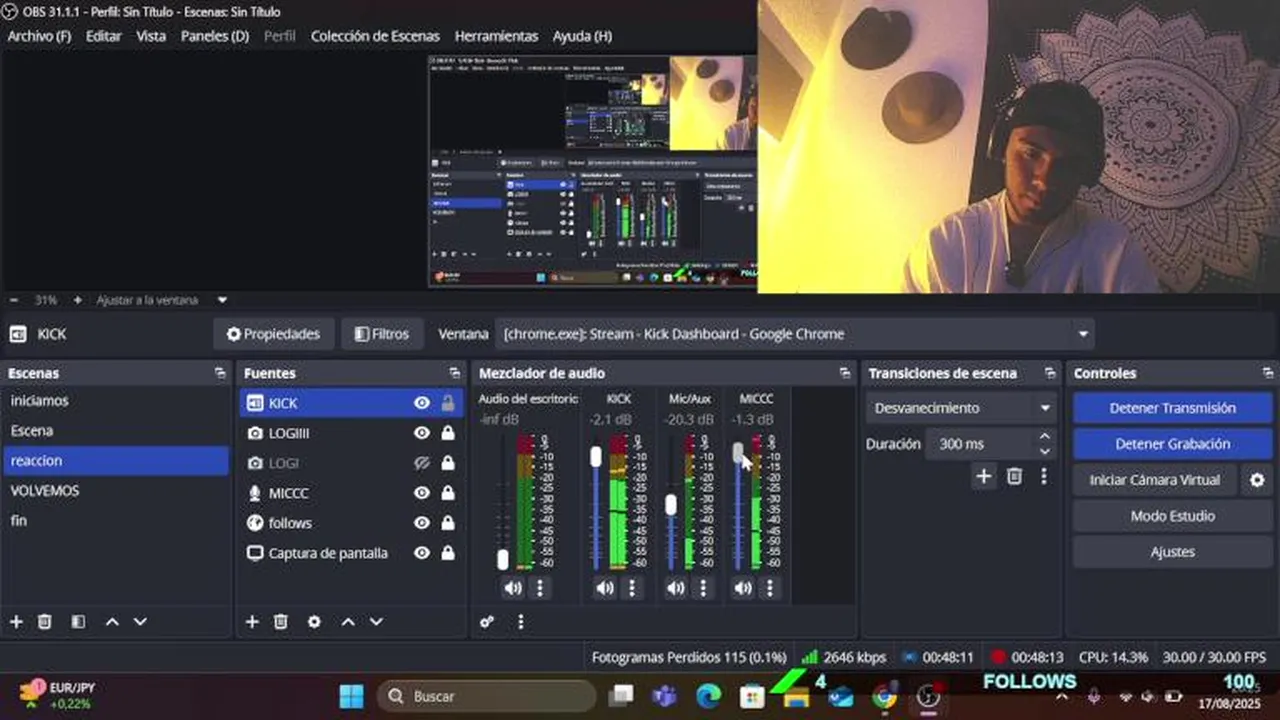Hide the follows source with eye icon
This screenshot has height=720, width=1280.
tap(422, 523)
